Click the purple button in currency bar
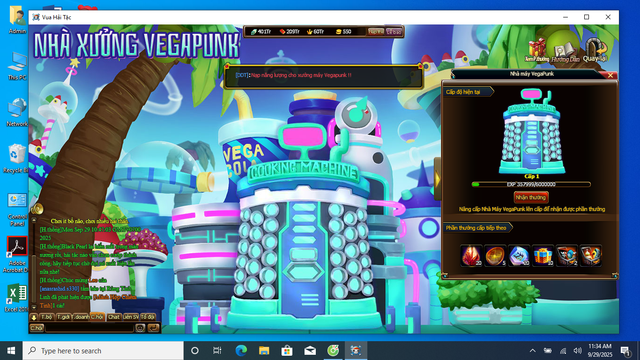This screenshot has height=360, width=640. (x=394, y=31)
